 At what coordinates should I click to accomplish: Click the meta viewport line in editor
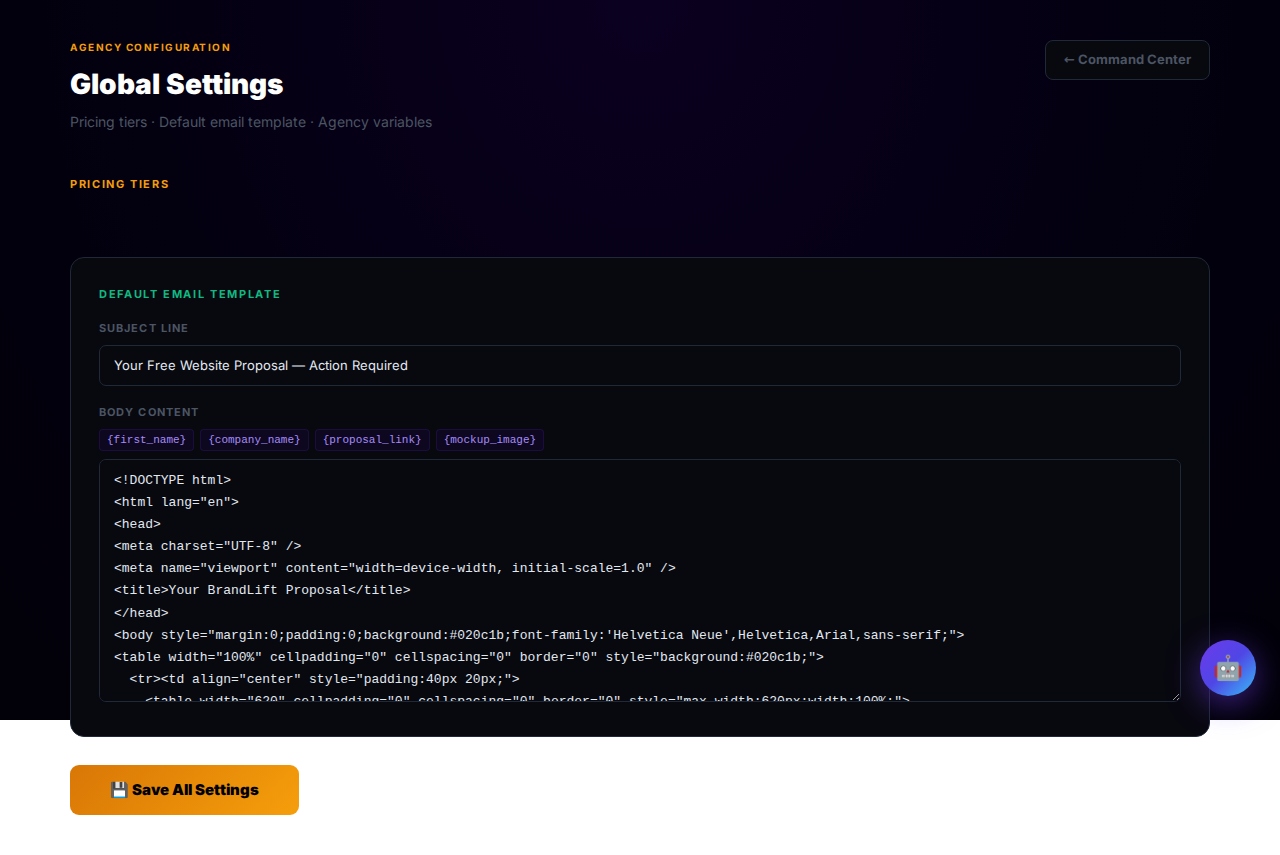pyautogui.click(x=394, y=568)
